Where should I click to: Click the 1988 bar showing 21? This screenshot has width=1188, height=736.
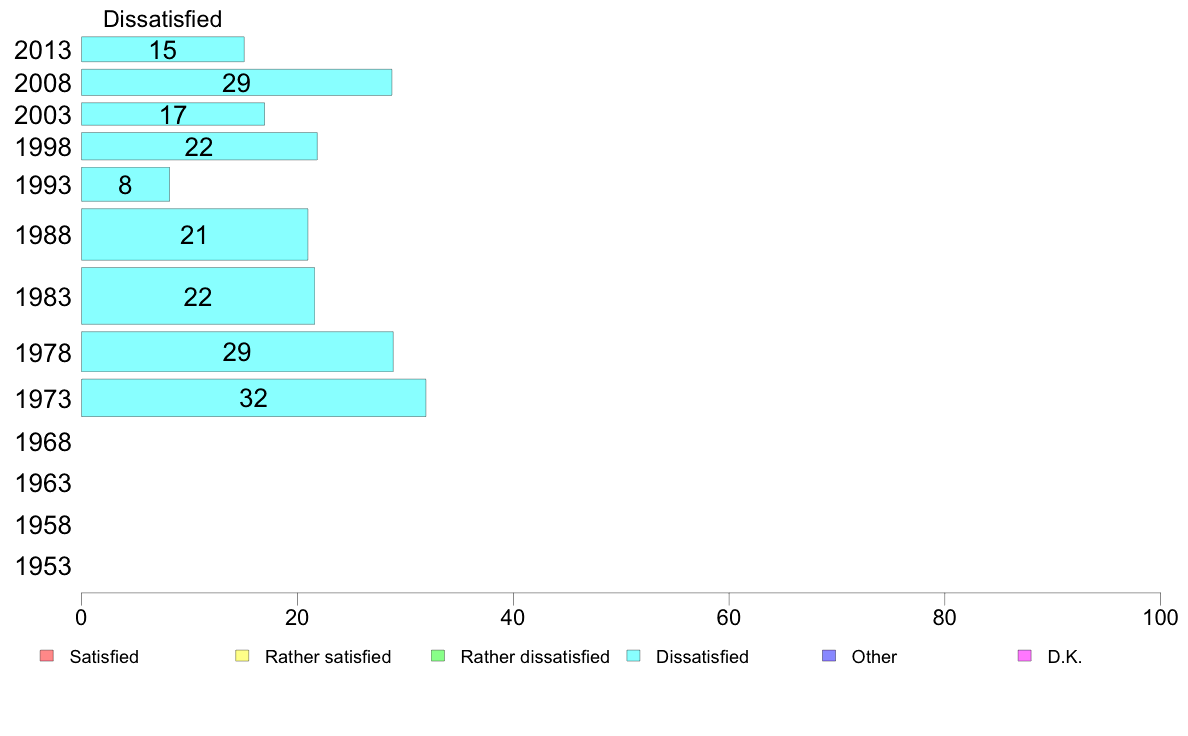[x=194, y=234]
